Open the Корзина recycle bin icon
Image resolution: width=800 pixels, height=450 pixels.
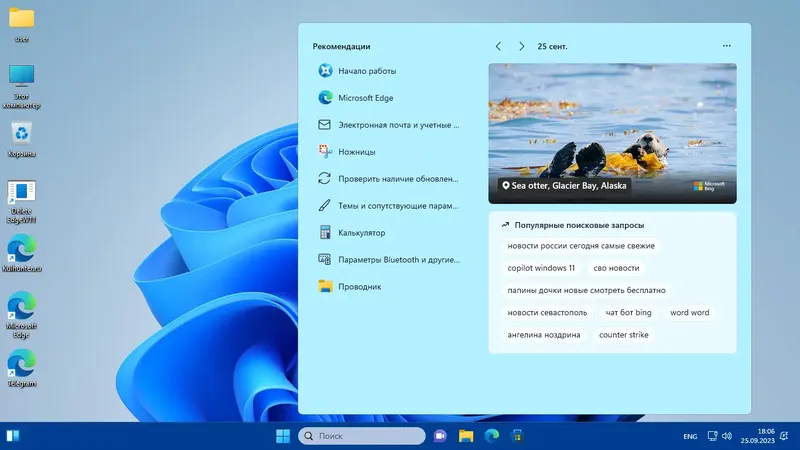pos(21,139)
